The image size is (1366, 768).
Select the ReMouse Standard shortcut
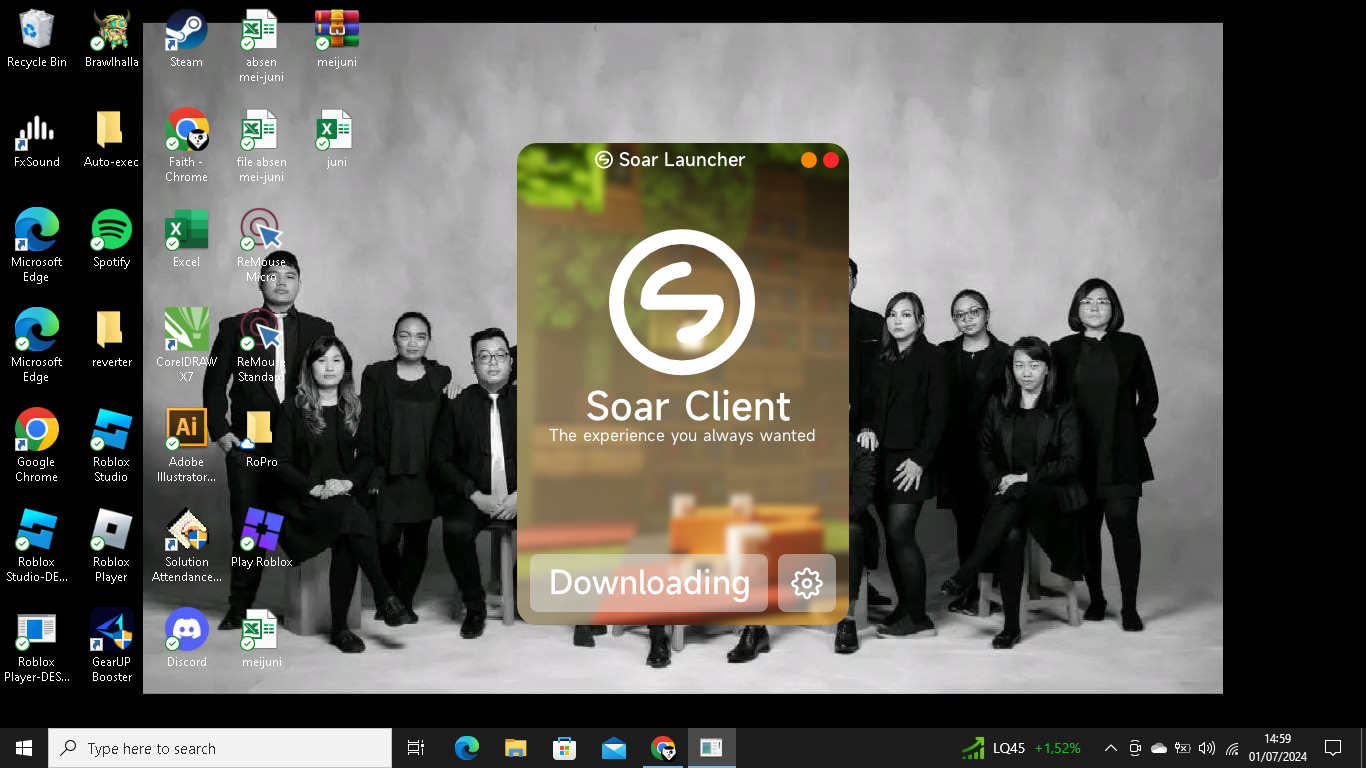point(261,347)
